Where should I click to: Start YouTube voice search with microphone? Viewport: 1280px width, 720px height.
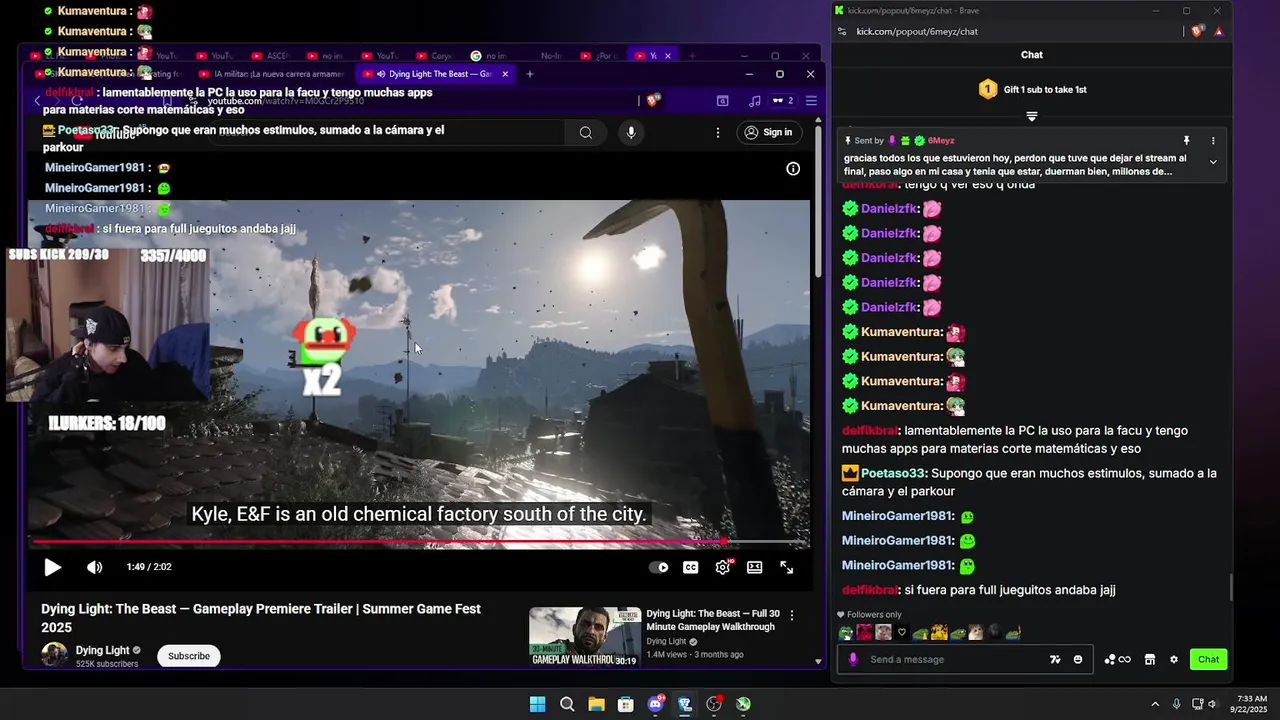coord(630,132)
